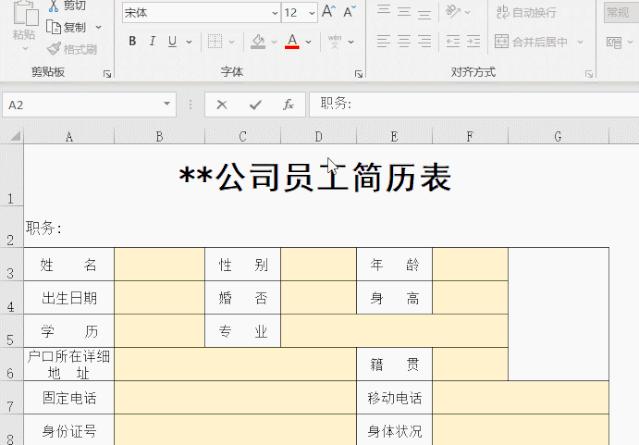Open the font name 宋体 dropdown

(275, 13)
